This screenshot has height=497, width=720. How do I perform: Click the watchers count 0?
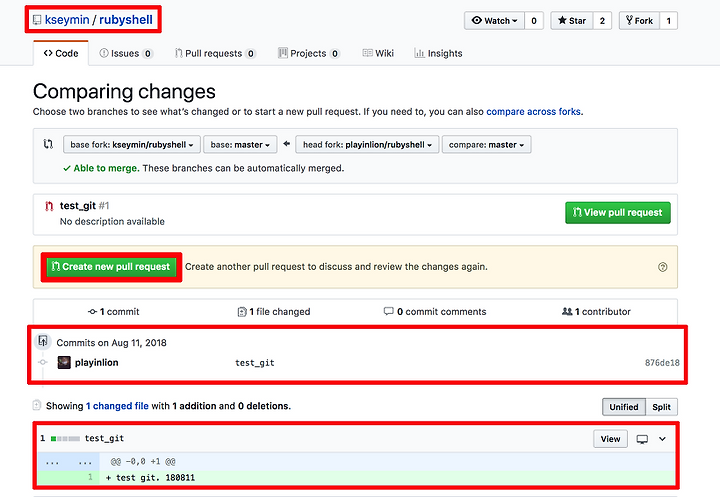pyautogui.click(x=534, y=21)
